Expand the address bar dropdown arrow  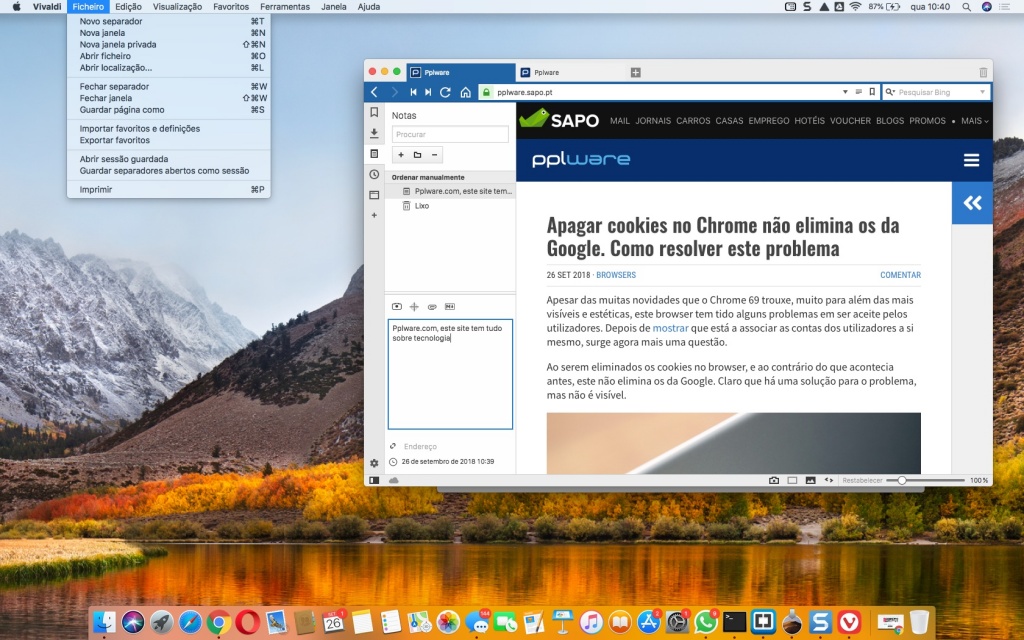coord(845,91)
